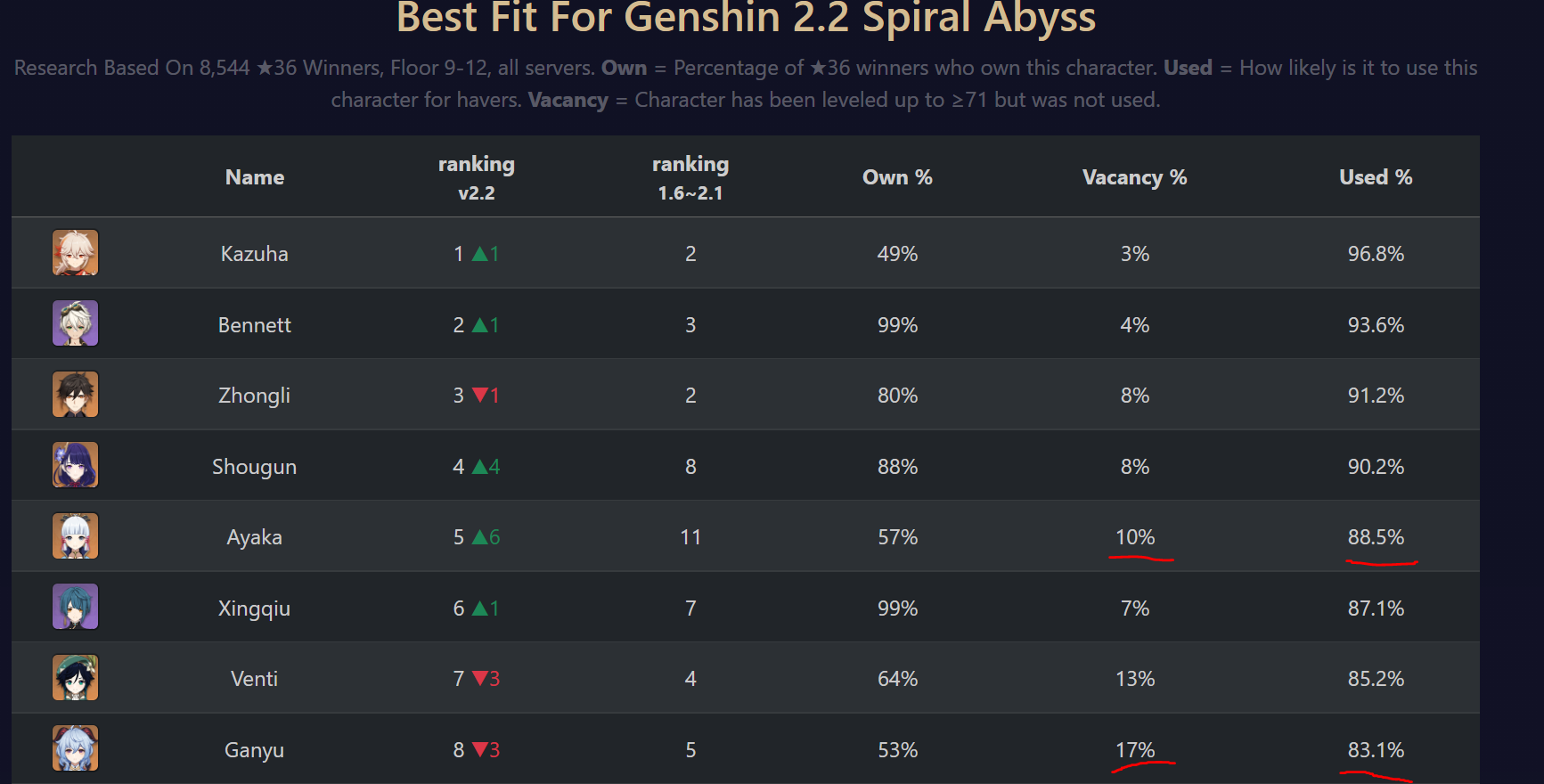Select Xingqiu's avatar icon
1544x784 pixels.
coord(75,607)
